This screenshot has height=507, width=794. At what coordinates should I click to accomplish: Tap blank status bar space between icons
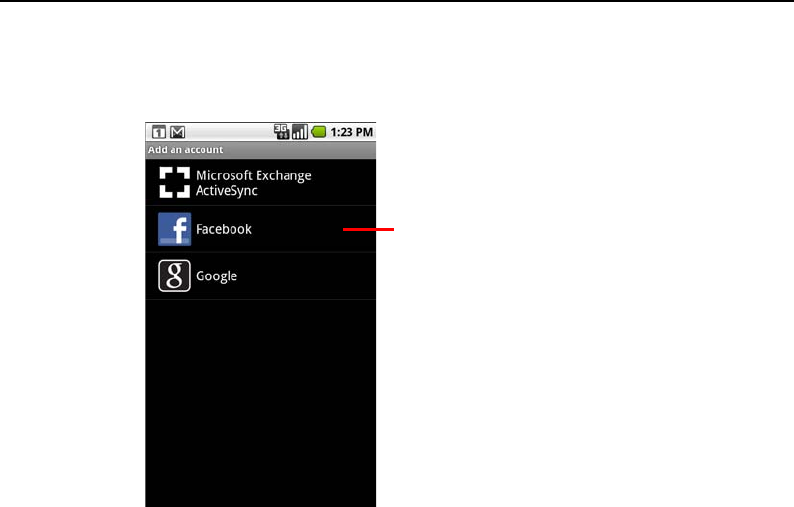point(229,132)
